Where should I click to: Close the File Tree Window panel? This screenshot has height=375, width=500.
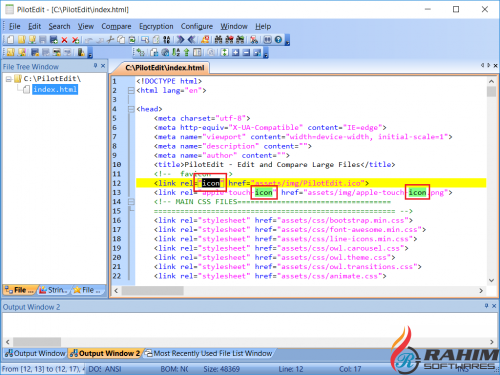pyautogui.click(x=103, y=66)
